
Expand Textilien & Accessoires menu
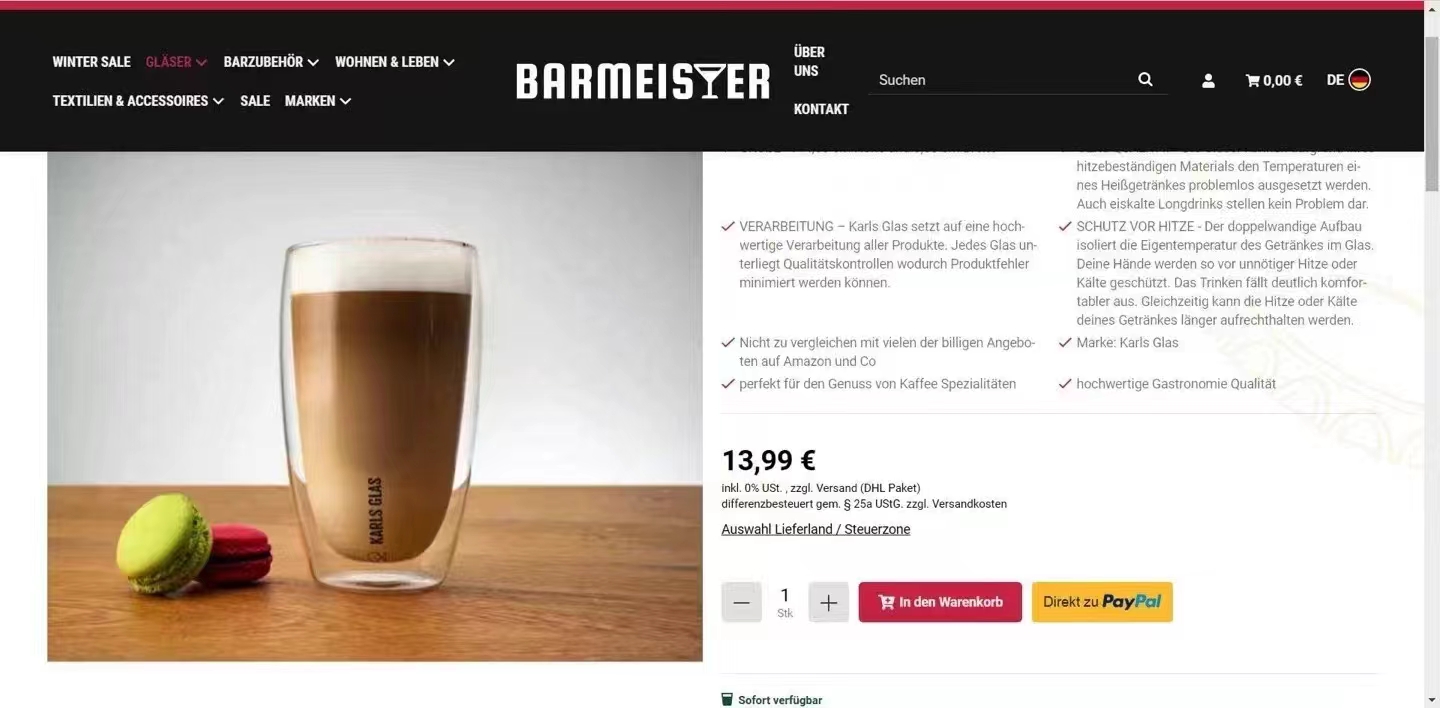tap(138, 101)
